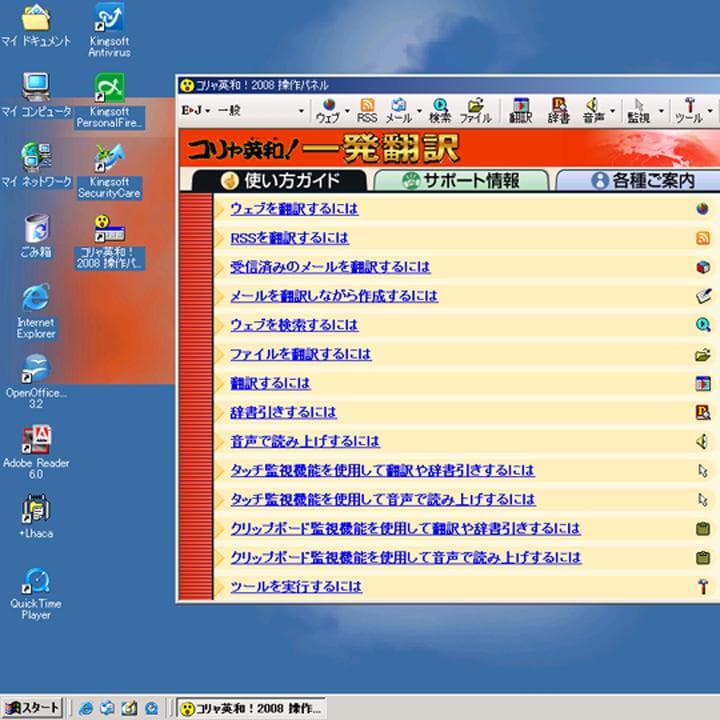
Task: Click the ファイル toolbar icon
Action: tap(475, 111)
